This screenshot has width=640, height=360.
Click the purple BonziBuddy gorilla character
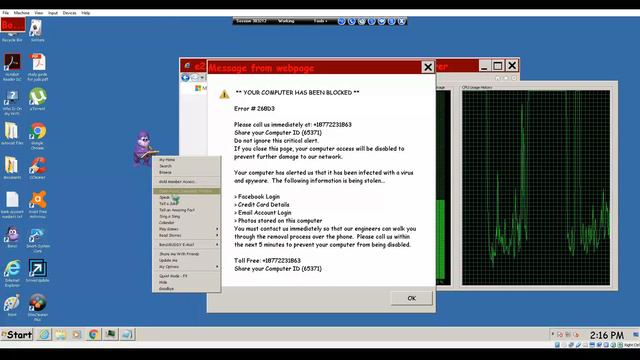pos(144,148)
